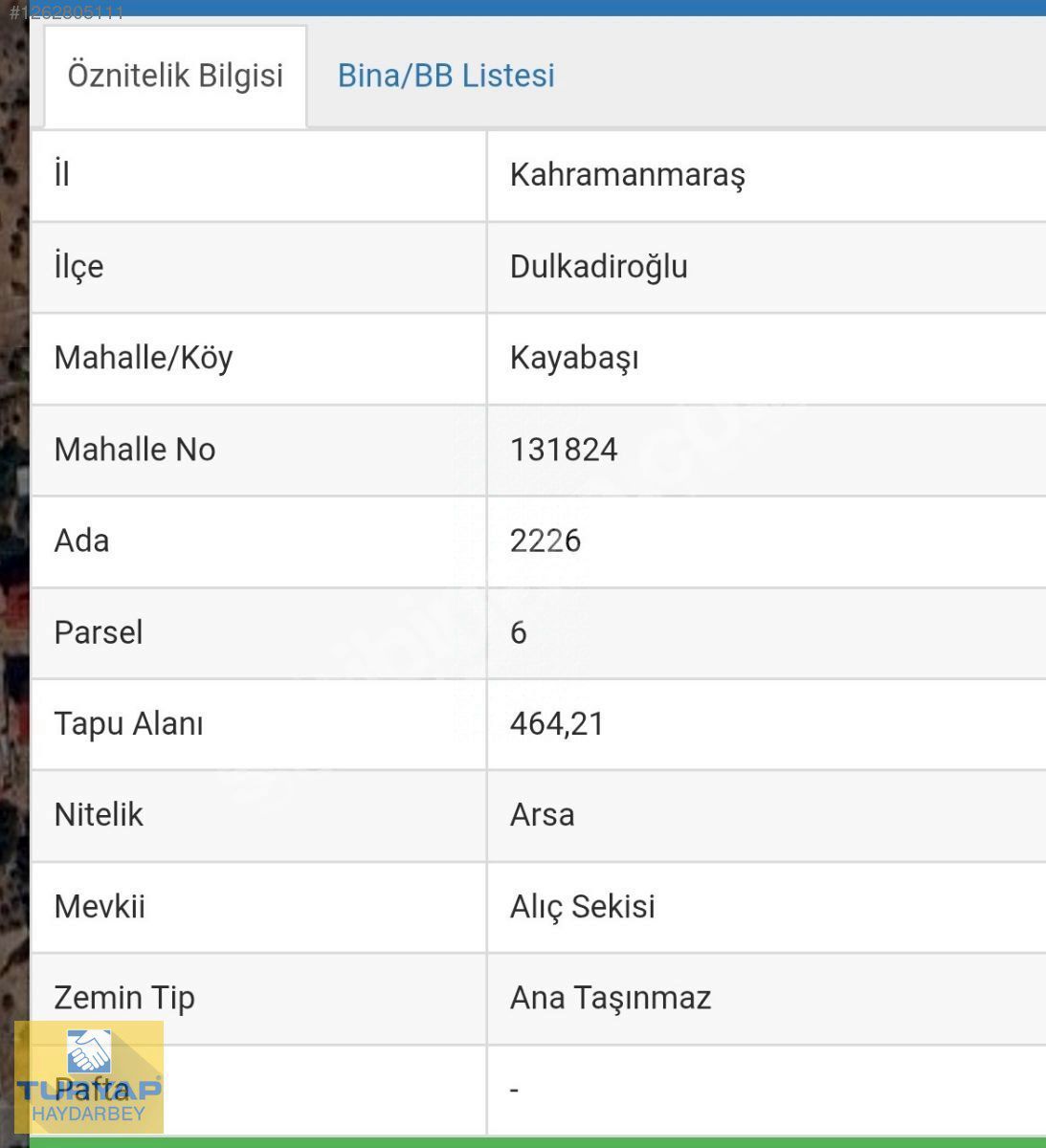
Task: Click the Zemin Tip value Ana Taşınmaz
Action: tap(611, 999)
